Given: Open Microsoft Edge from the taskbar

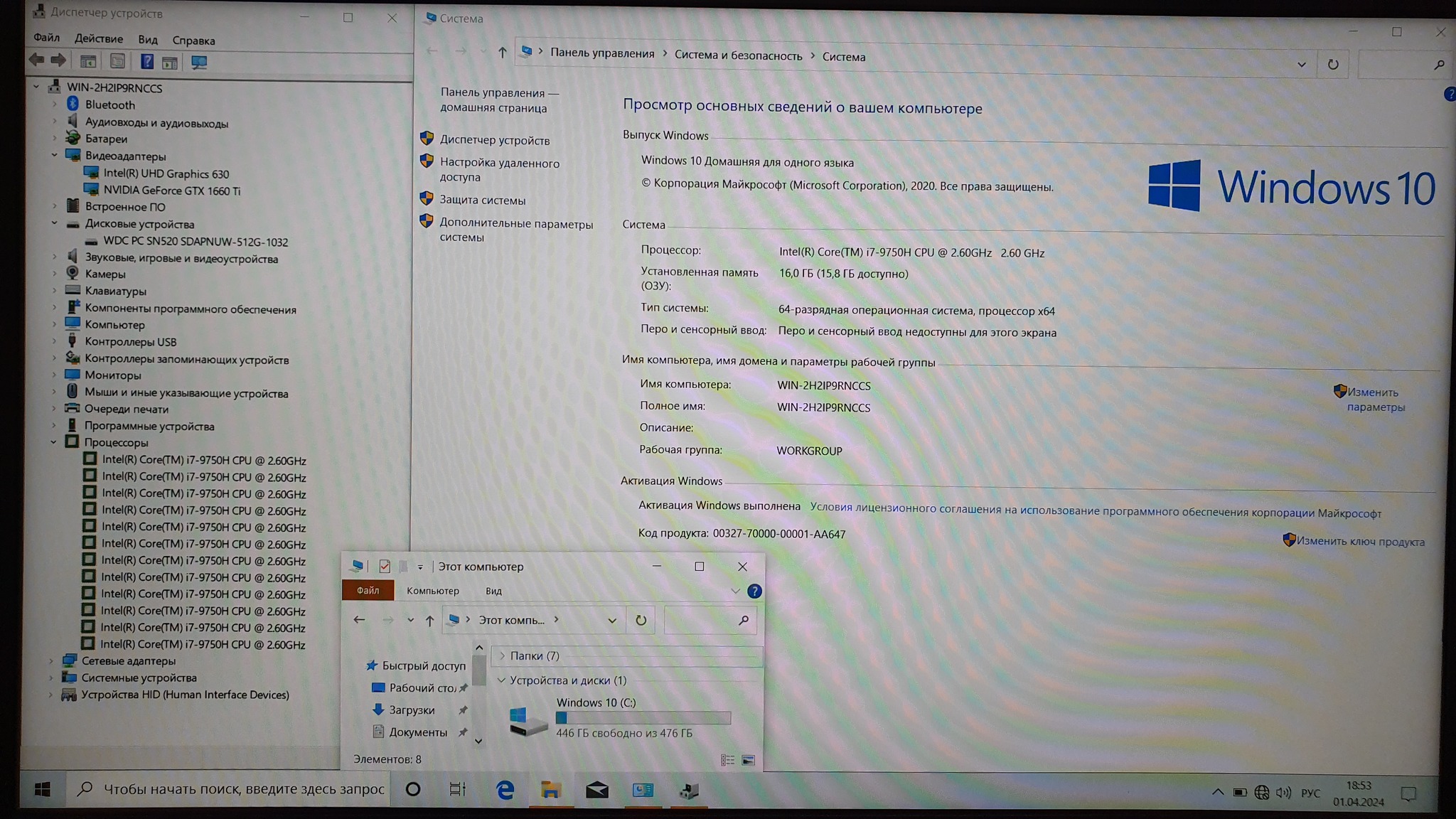Looking at the screenshot, I should pyautogui.click(x=505, y=790).
